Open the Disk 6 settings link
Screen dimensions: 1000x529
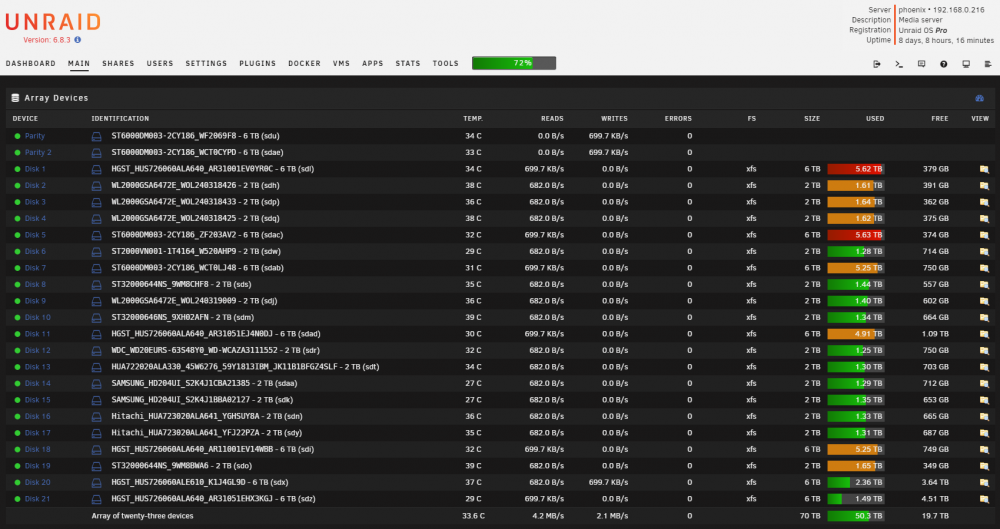(x=35, y=251)
